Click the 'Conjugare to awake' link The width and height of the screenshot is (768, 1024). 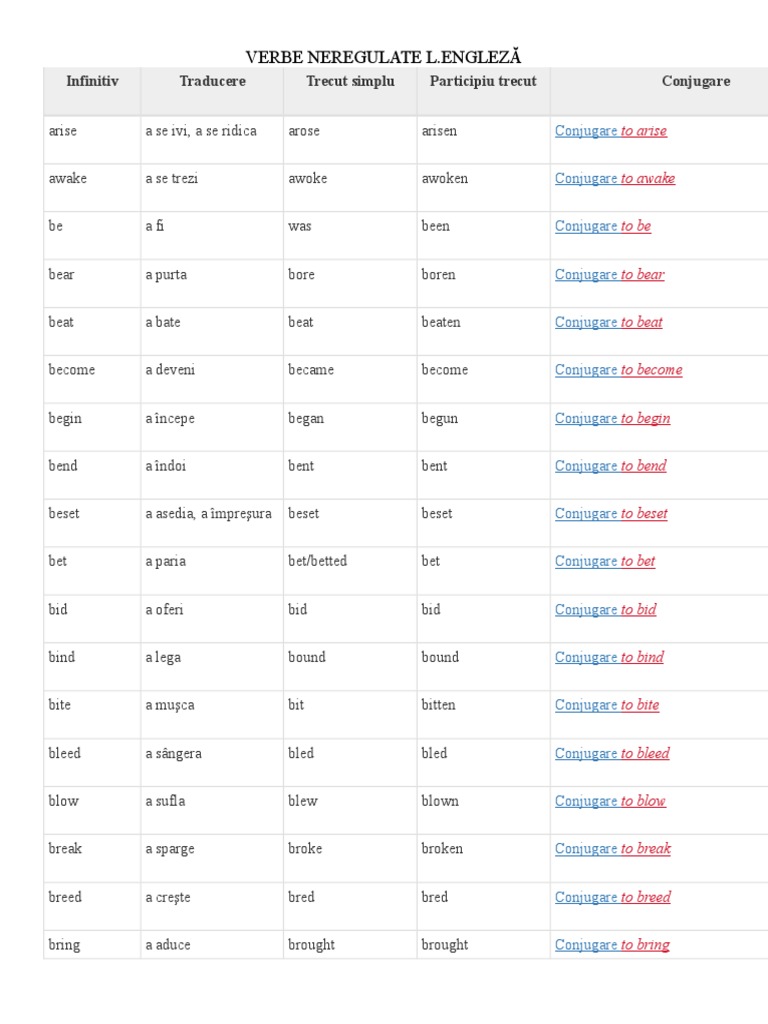click(x=614, y=179)
